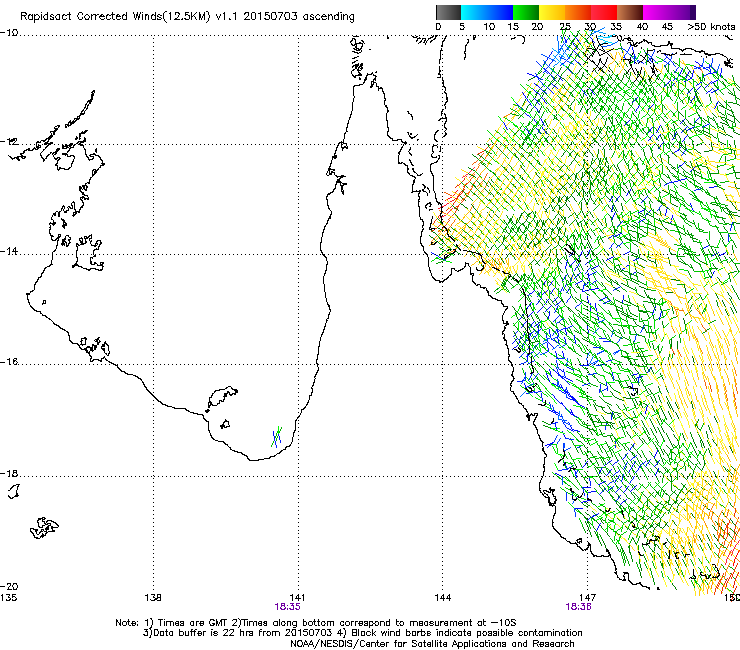Click the green 15-20 knots legend segment

coord(526,12)
